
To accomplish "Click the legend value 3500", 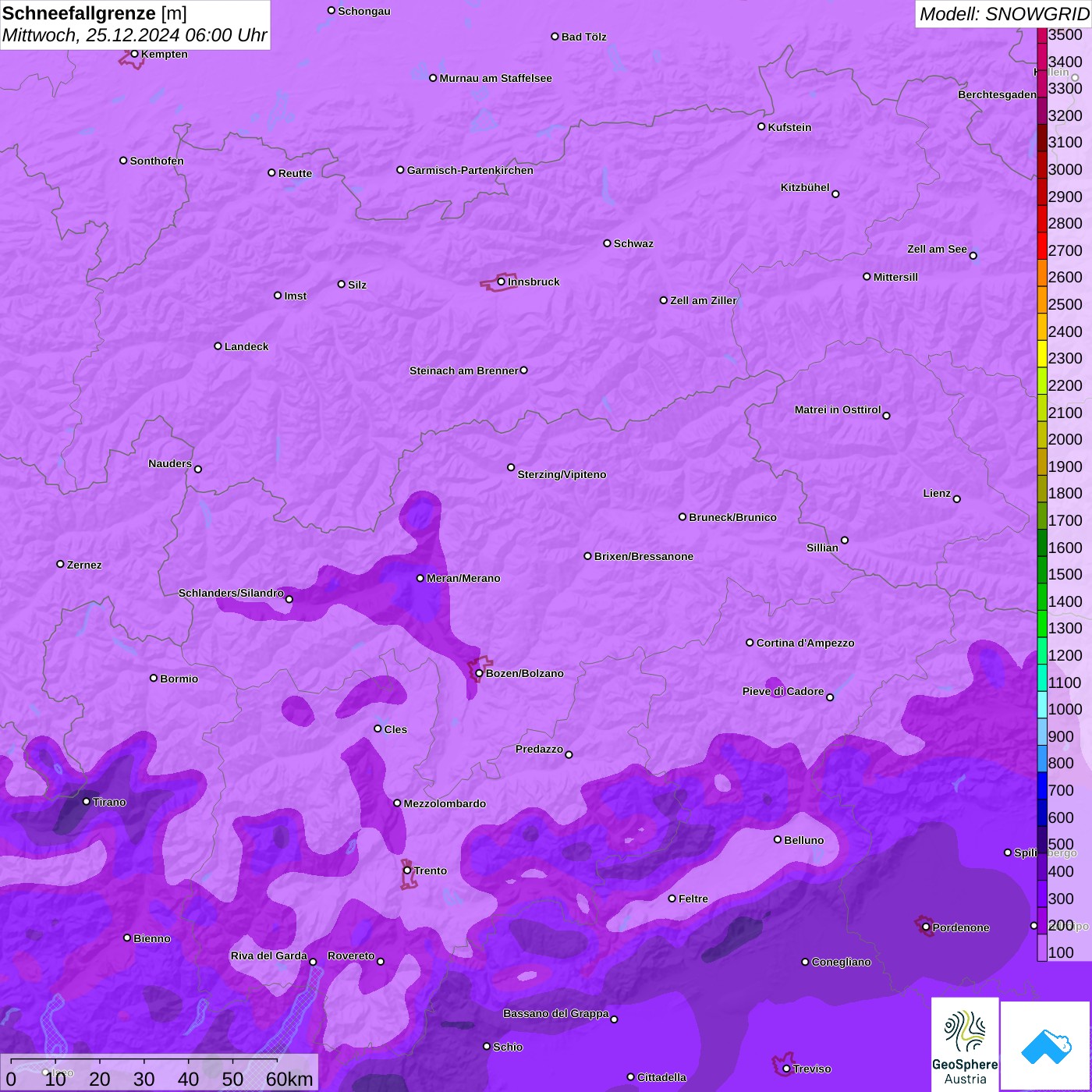I will (x=1065, y=34).
